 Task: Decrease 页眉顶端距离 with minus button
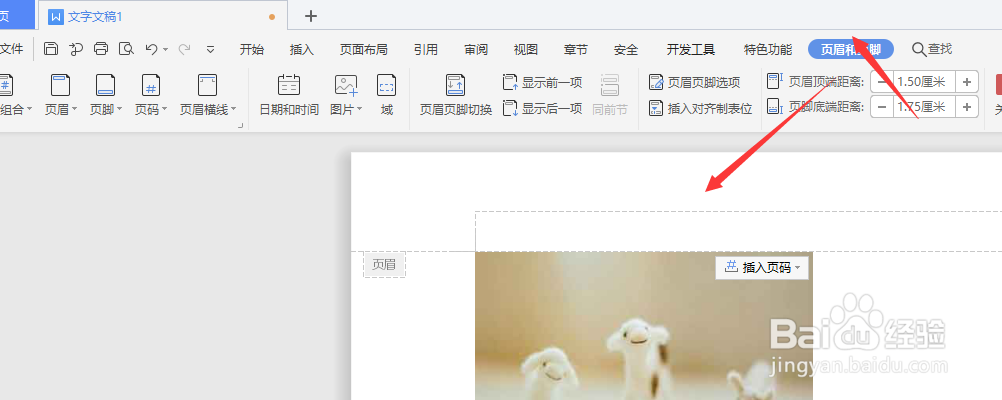point(882,82)
